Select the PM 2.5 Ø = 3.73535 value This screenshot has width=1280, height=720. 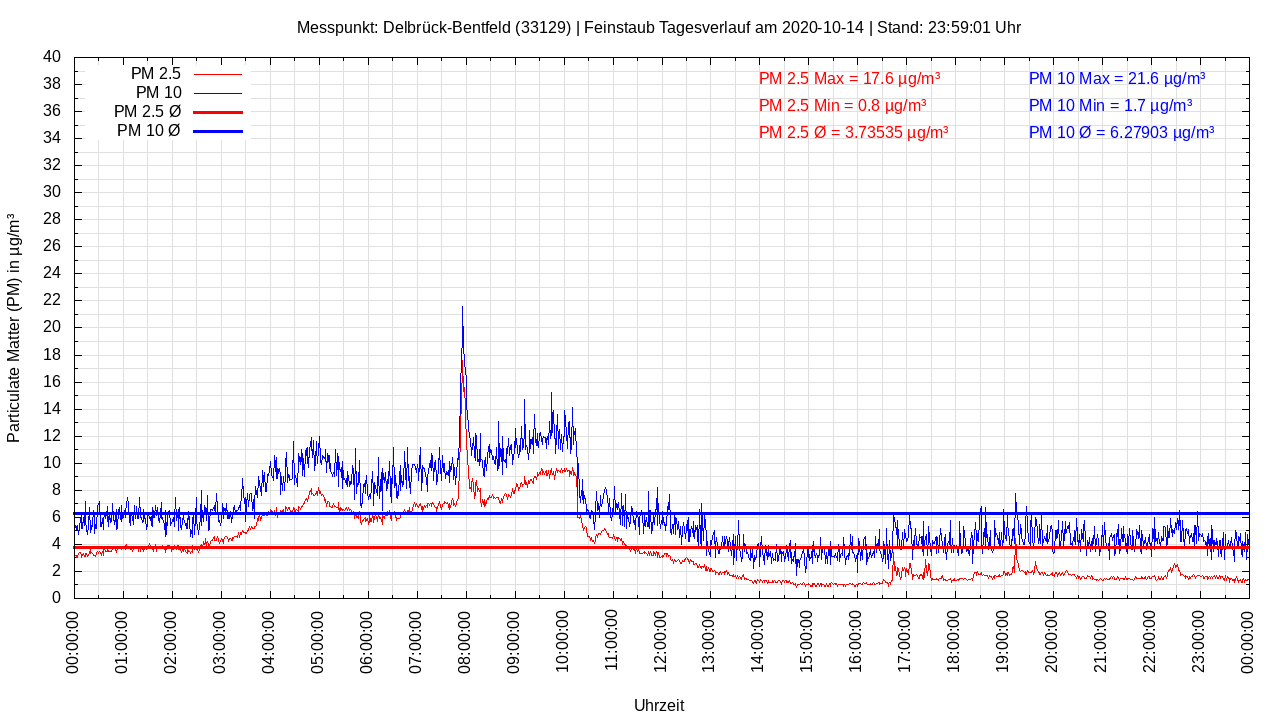[853, 132]
